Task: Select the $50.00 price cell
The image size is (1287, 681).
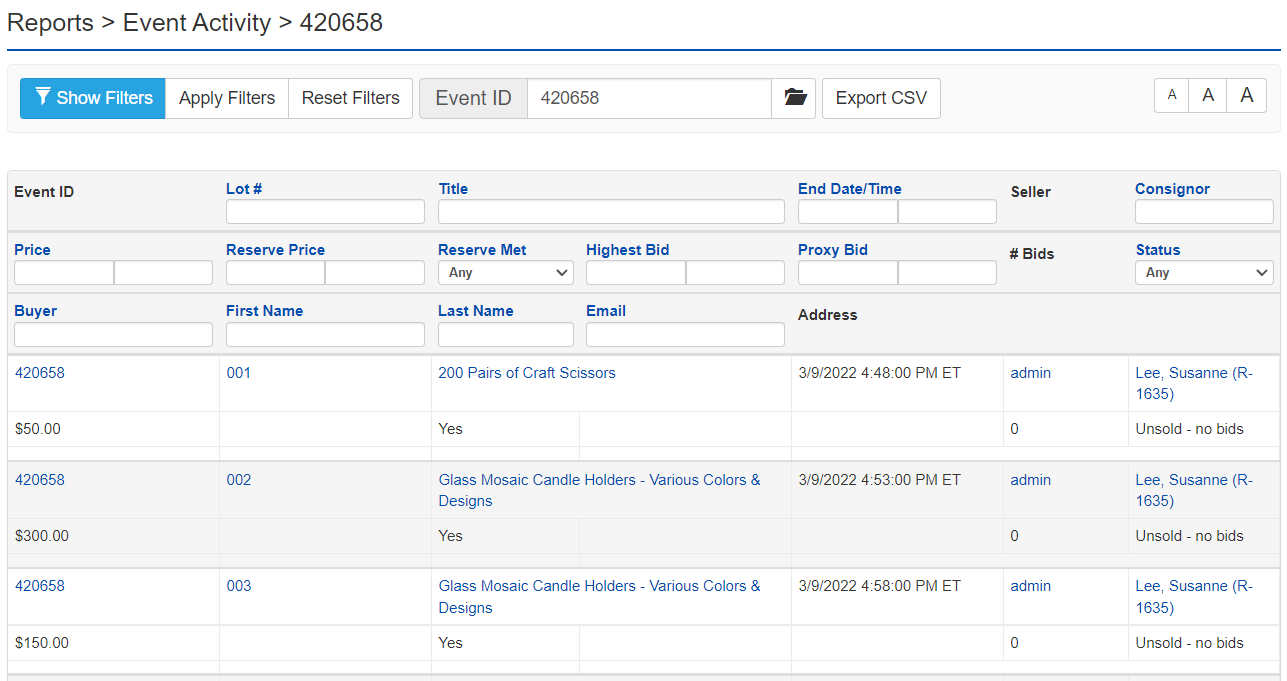Action: [38, 429]
